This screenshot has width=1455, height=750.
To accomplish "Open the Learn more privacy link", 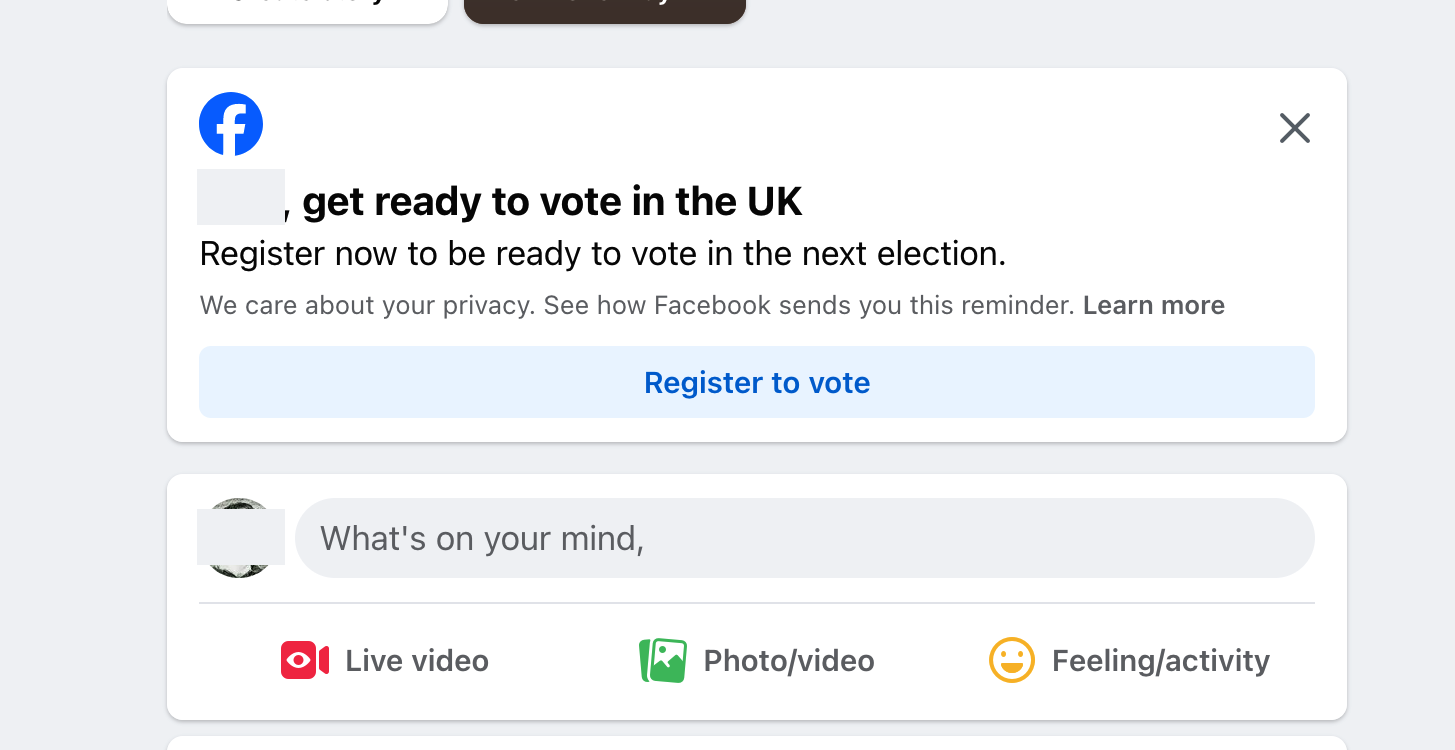I will pyautogui.click(x=1153, y=305).
